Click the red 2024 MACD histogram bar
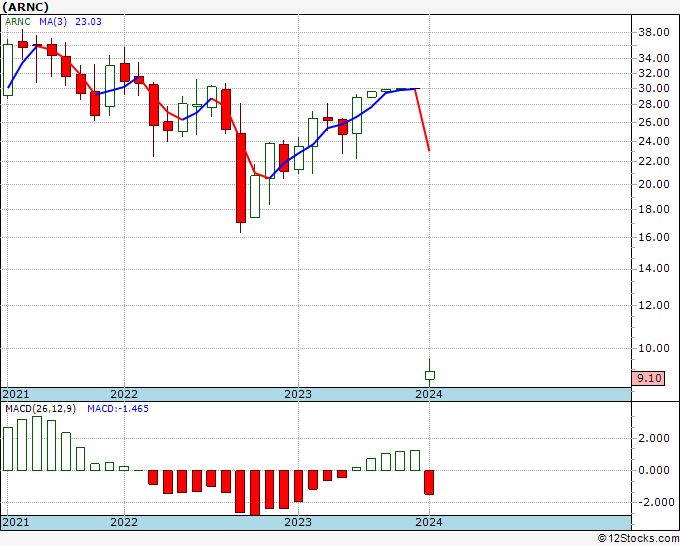This screenshot has width=680, height=546. (429, 482)
